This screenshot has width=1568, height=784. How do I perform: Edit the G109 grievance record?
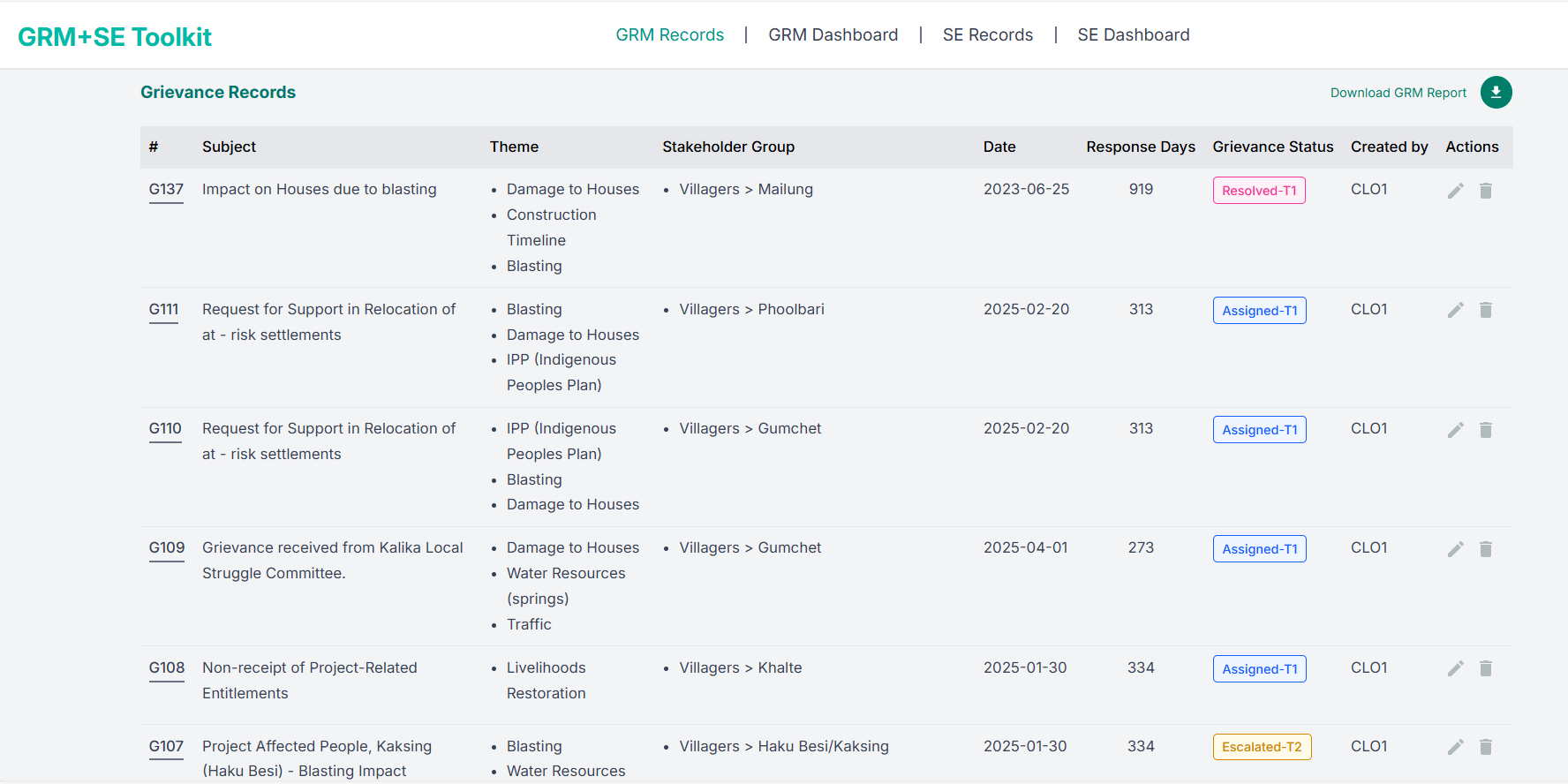1456,549
